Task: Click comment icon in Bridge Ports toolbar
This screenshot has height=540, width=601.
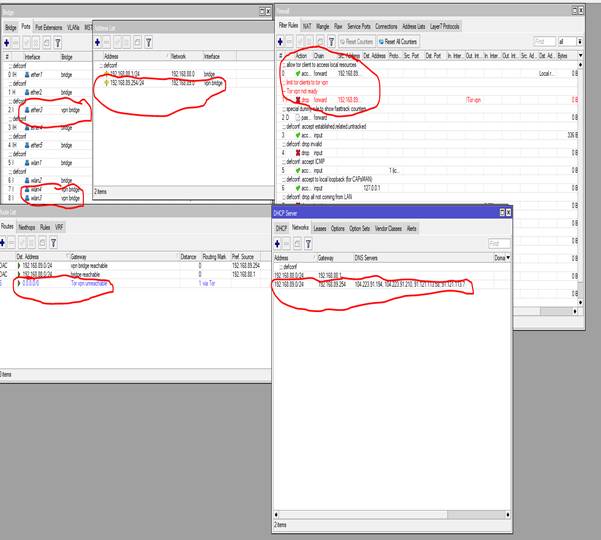Action: 46,43
